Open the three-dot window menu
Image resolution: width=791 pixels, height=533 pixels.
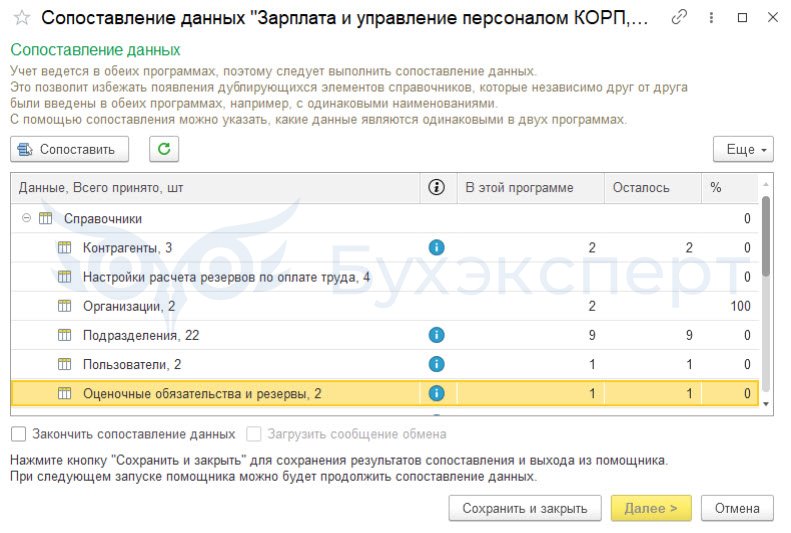711,18
